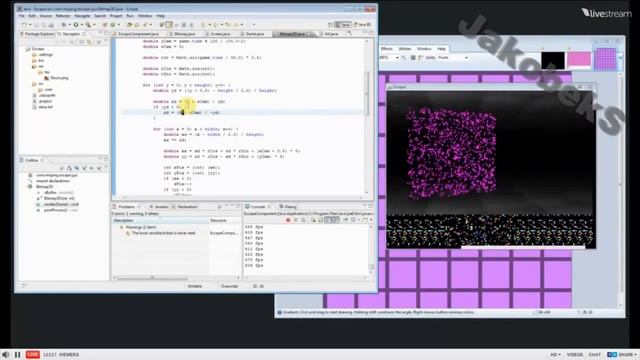Open the Javadoc tab
The image size is (640, 360).
tap(161, 207)
